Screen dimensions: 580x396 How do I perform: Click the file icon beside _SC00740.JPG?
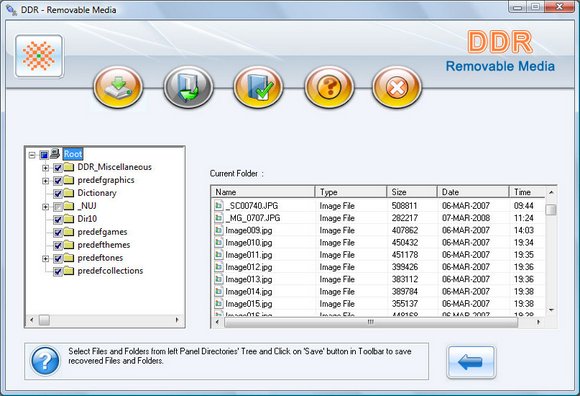tap(219, 206)
